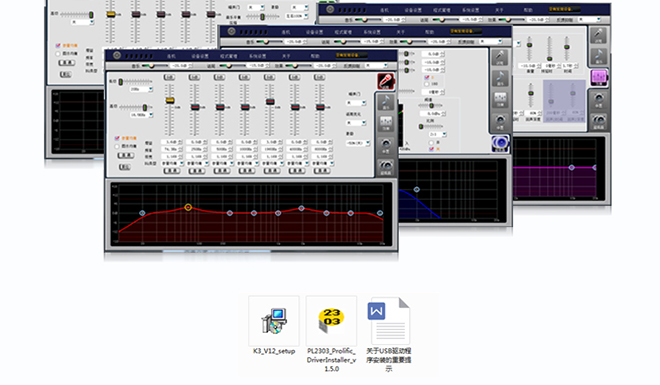Toggle the pink checkbox near the blue curve graph
This screenshot has height=385, width=660.
coord(431,149)
